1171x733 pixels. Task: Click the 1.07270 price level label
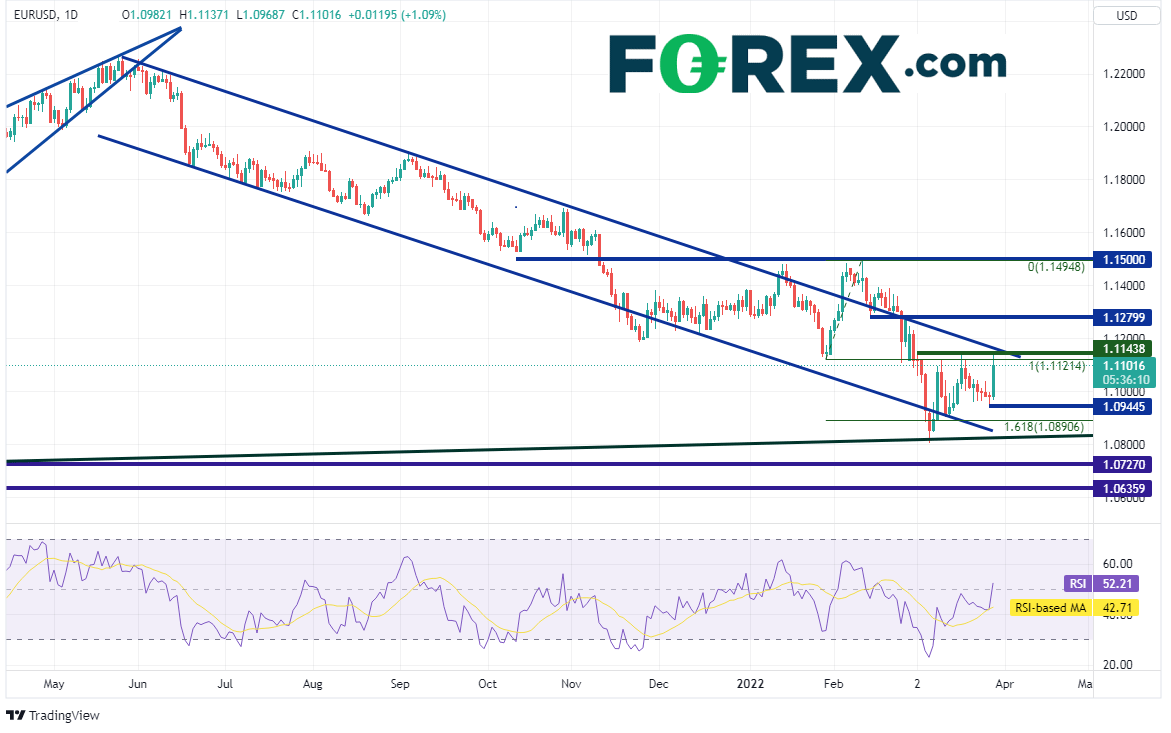[1127, 465]
